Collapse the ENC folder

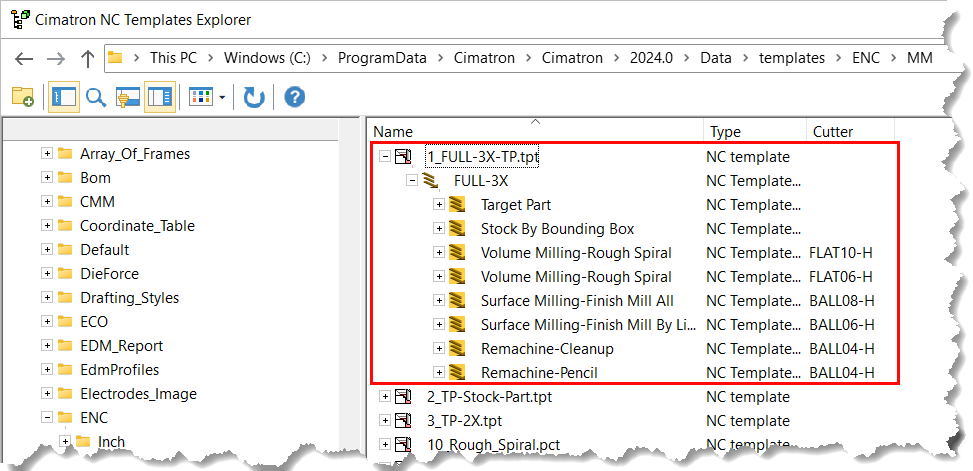click(x=47, y=418)
